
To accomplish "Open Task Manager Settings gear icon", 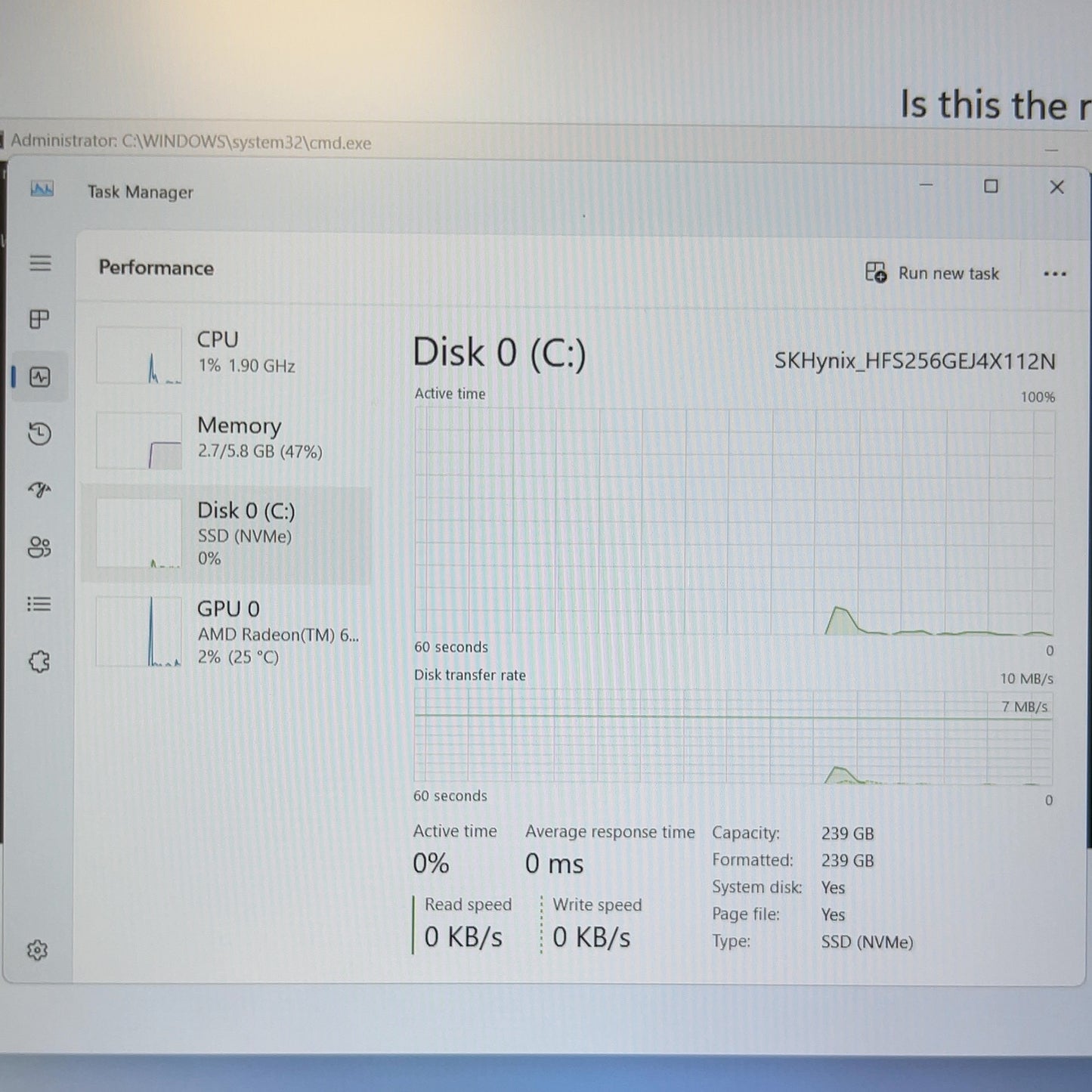I will click(x=37, y=950).
